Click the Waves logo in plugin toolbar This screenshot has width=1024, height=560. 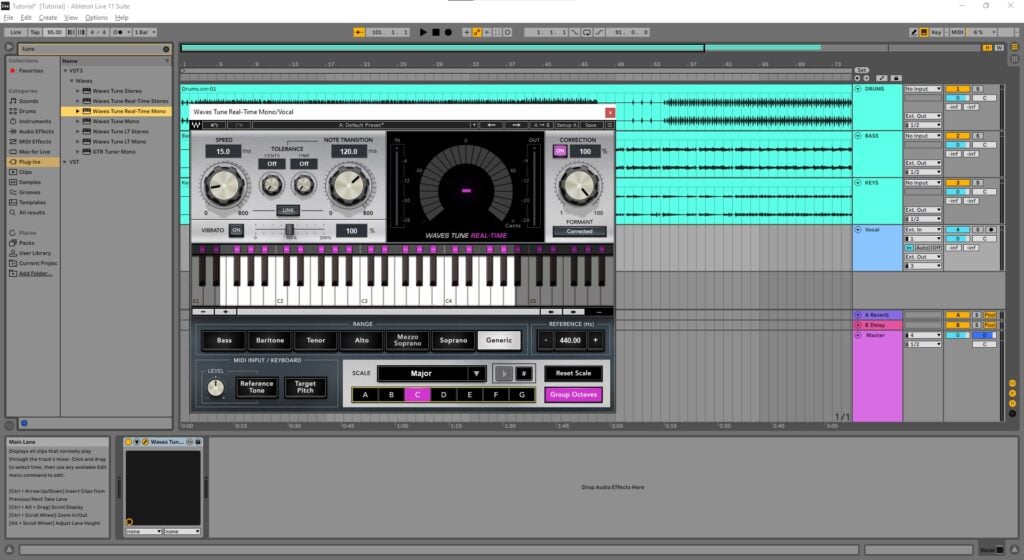click(196, 125)
